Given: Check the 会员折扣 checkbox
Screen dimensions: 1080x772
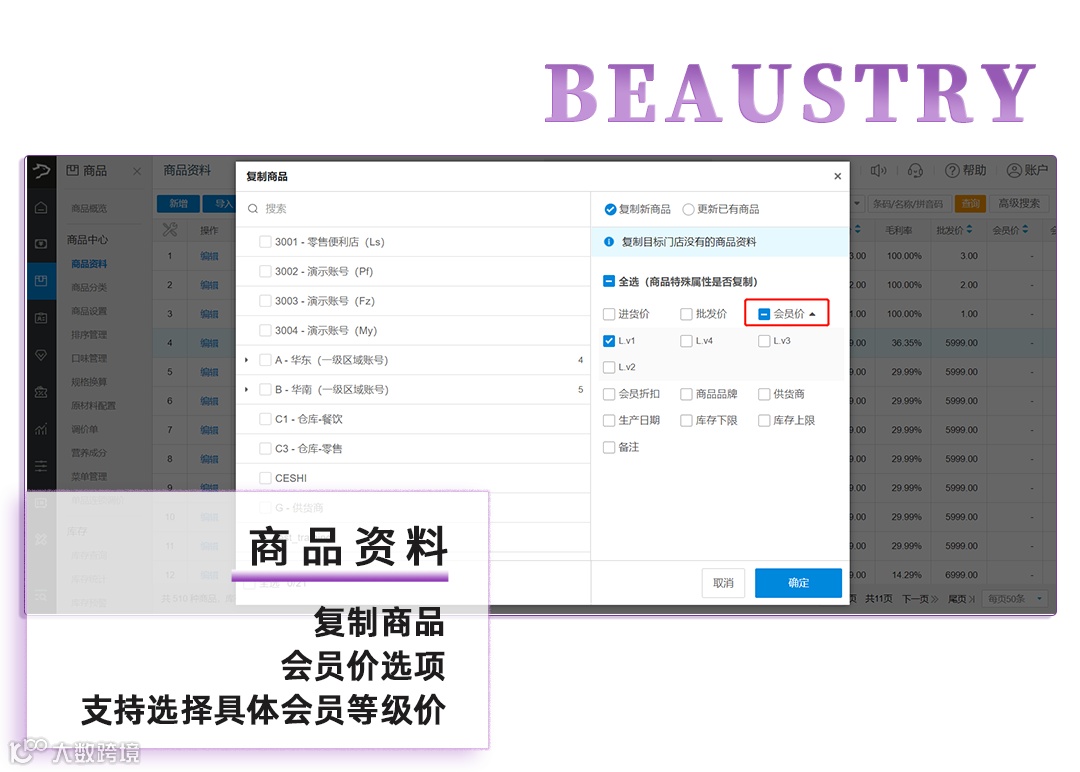Looking at the screenshot, I should click(x=609, y=394).
